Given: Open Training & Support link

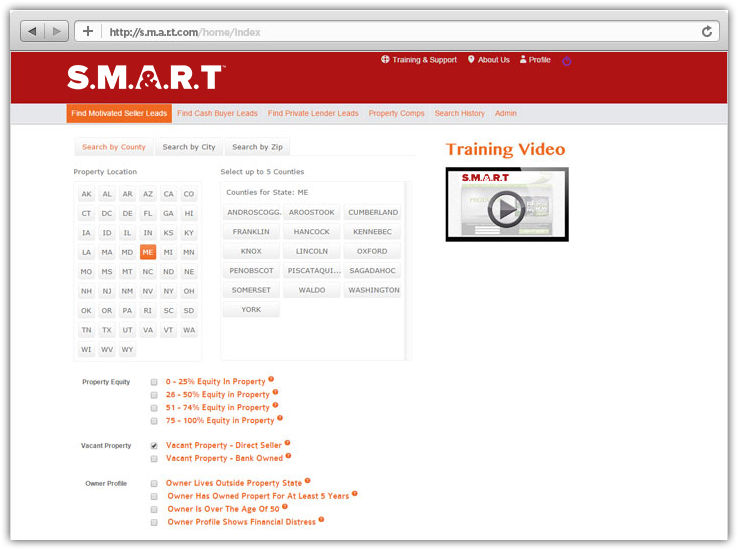Looking at the screenshot, I should [x=419, y=60].
